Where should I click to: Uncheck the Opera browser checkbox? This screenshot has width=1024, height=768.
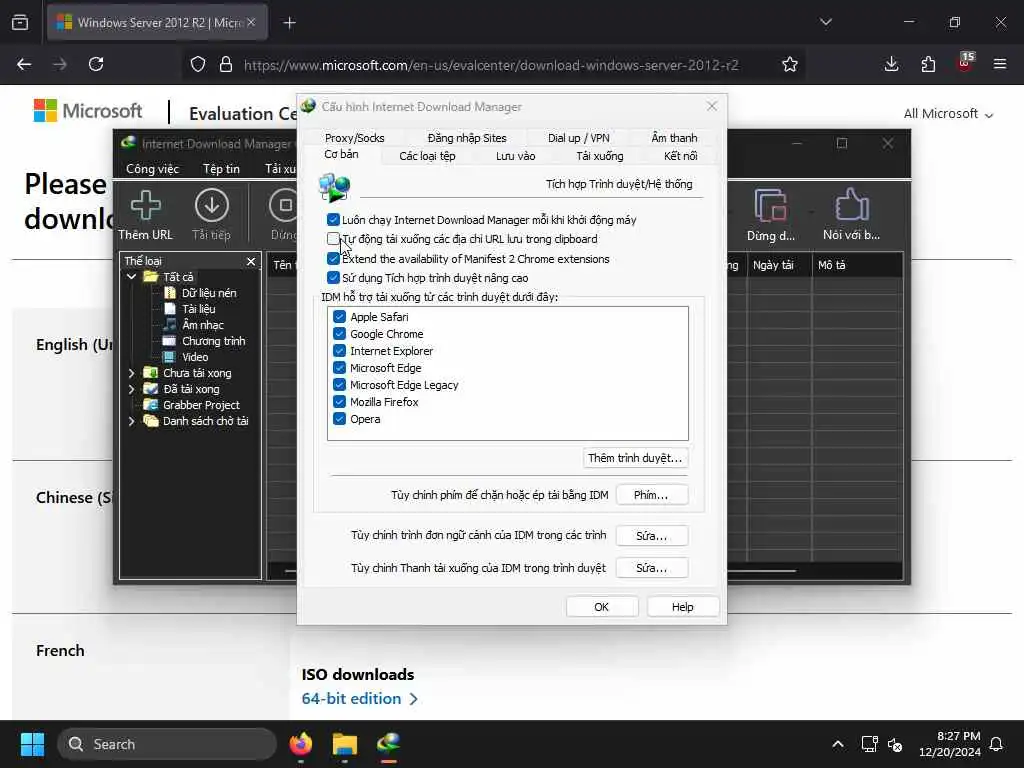pos(339,419)
